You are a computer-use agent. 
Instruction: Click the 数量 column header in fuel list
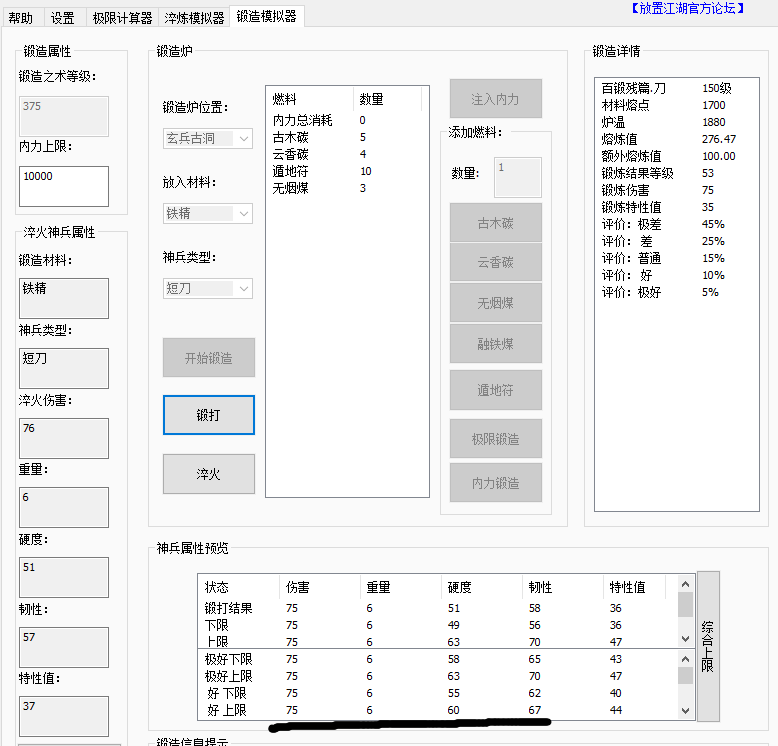(387, 99)
